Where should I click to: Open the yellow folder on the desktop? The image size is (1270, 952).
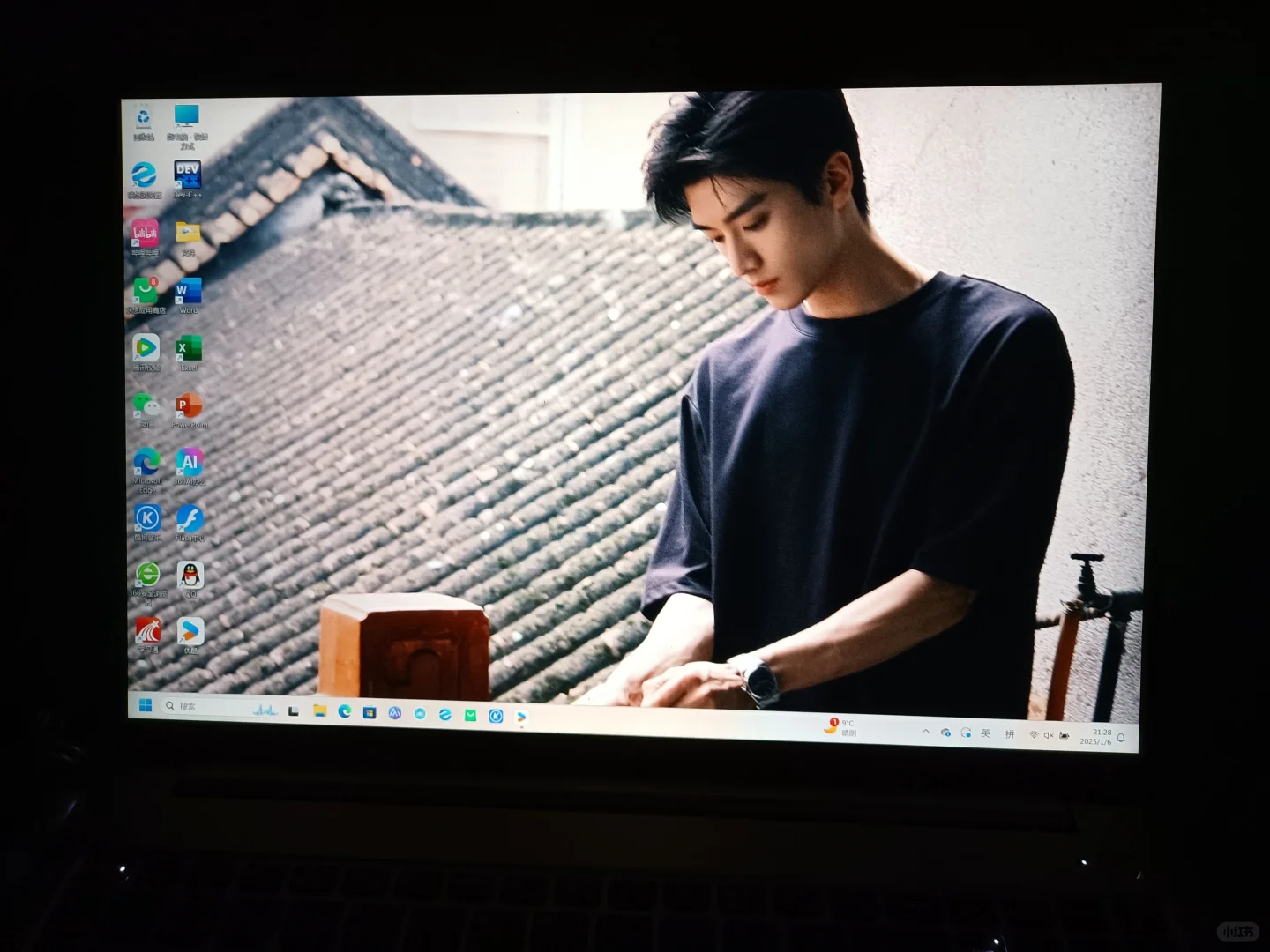[x=188, y=237]
